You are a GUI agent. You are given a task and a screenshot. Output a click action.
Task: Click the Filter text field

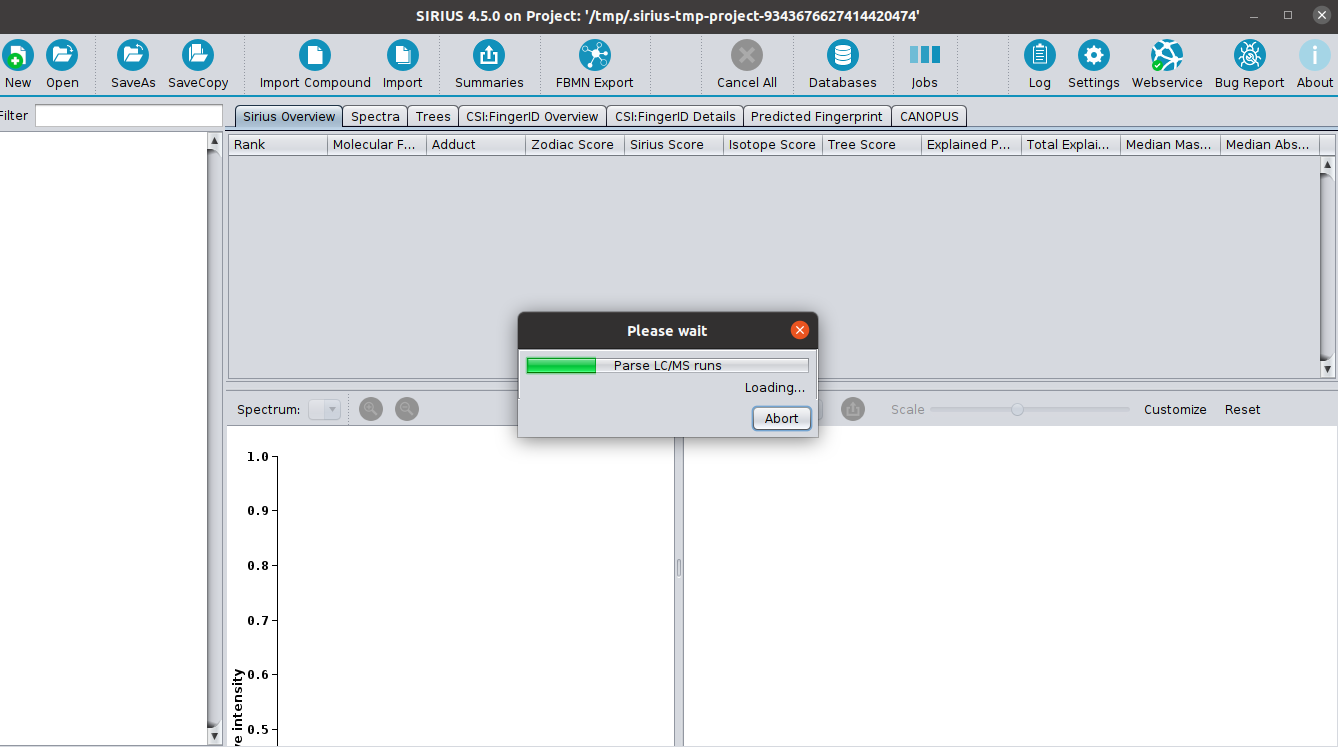(x=128, y=116)
